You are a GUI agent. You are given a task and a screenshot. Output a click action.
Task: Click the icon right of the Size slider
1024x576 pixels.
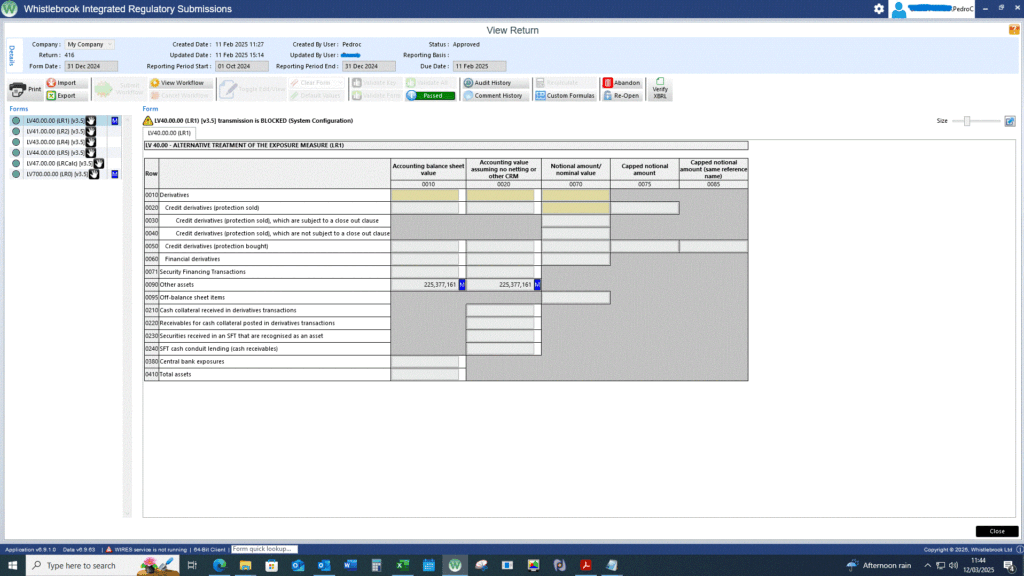(x=1010, y=121)
